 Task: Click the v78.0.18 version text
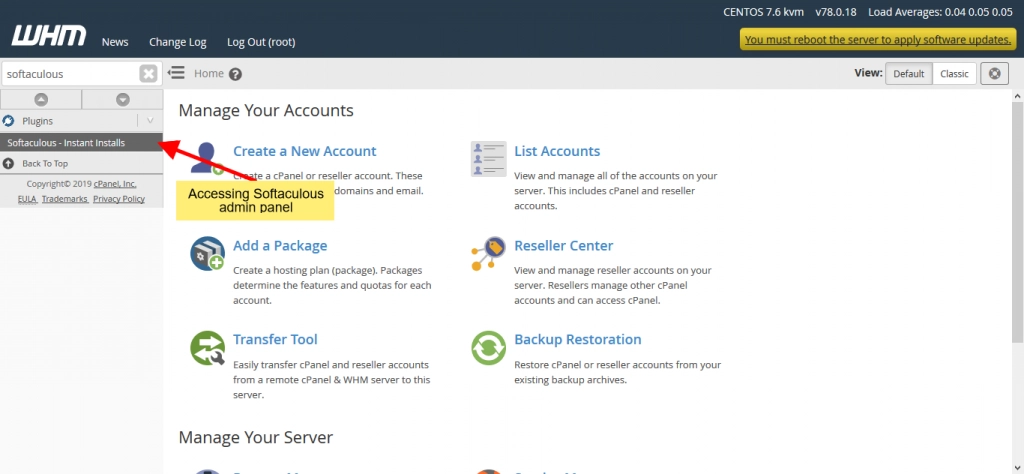pos(838,12)
